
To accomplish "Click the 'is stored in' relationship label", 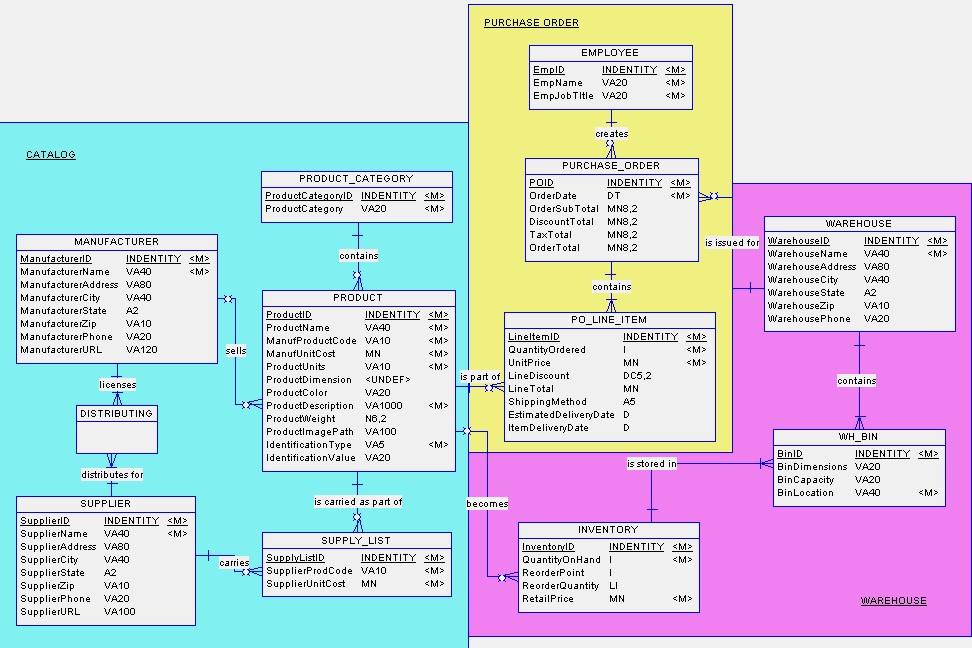I will click(x=652, y=462).
